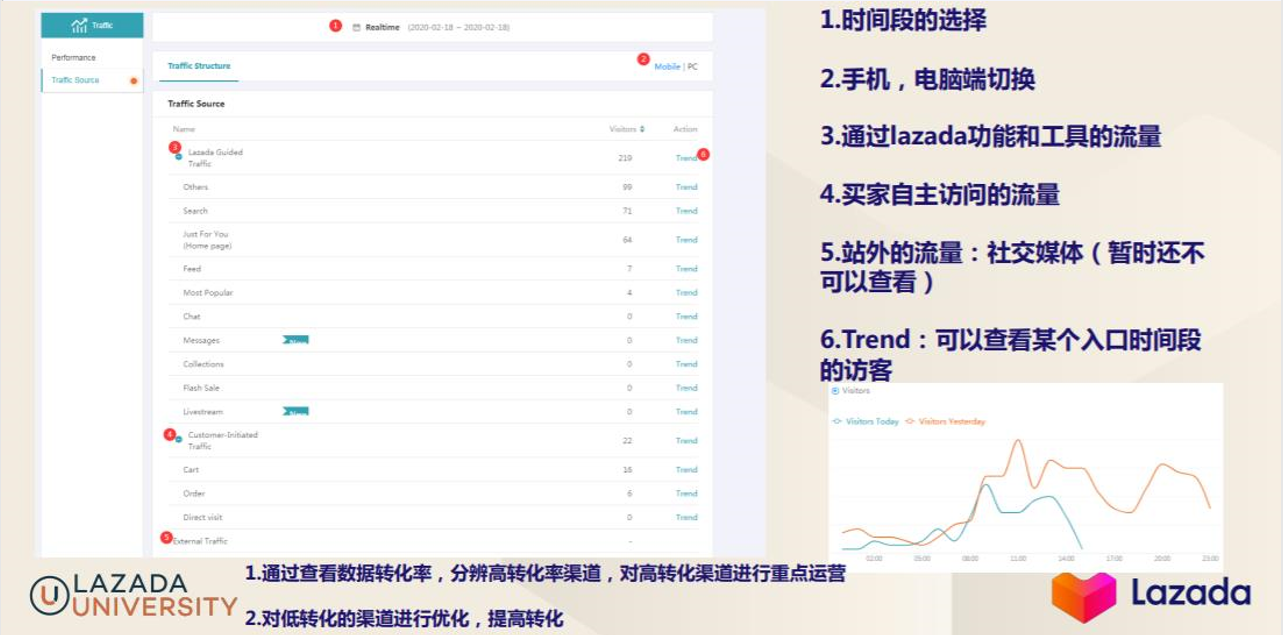Viewport: 1283px width, 635px height.
Task: Collapse the Customer-Initiated Traffic group
Action: tap(179, 439)
